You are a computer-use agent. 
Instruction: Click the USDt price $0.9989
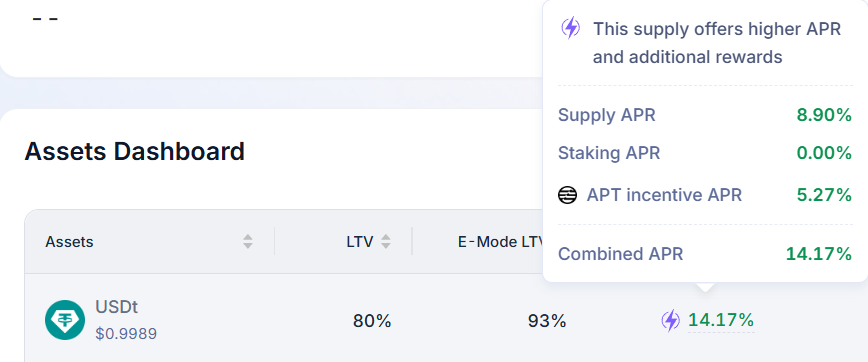click(x=126, y=334)
